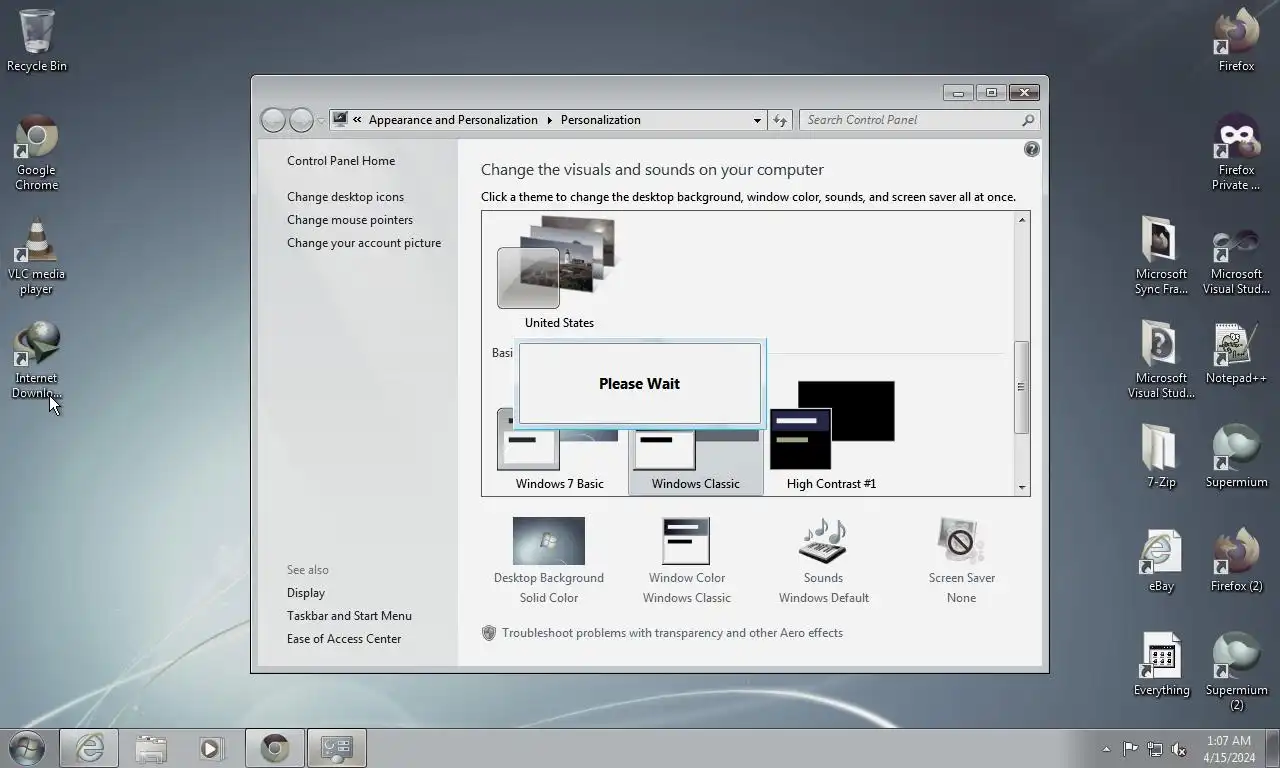Go back with the Back button
The width and height of the screenshot is (1280, 768).
click(273, 120)
